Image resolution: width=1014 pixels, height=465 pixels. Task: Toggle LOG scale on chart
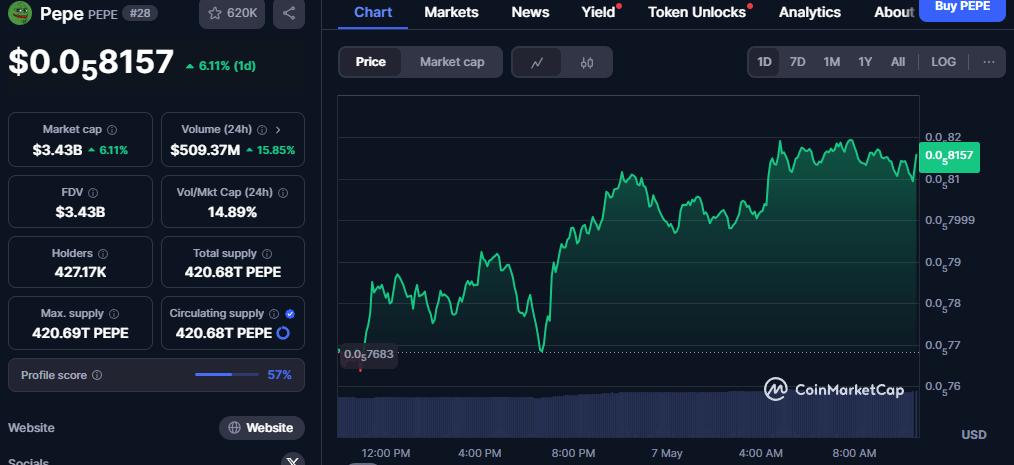pyautogui.click(x=944, y=62)
